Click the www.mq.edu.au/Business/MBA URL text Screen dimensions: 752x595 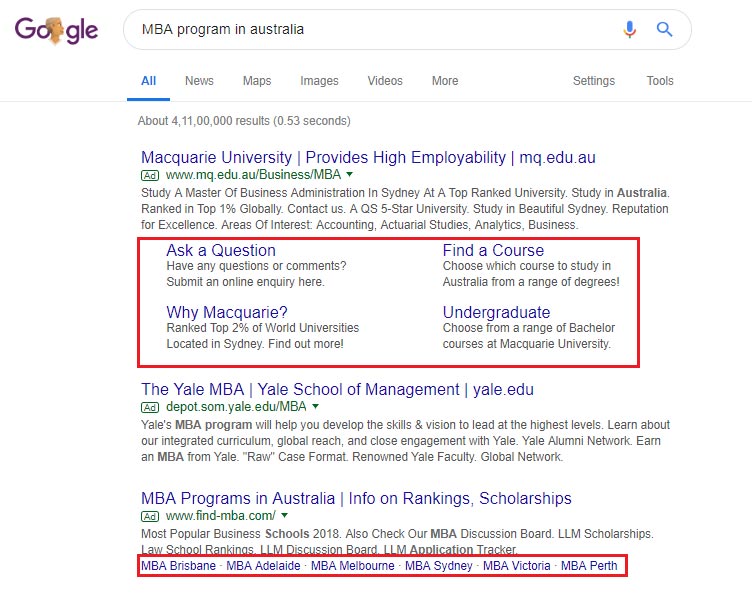pyautogui.click(x=253, y=175)
